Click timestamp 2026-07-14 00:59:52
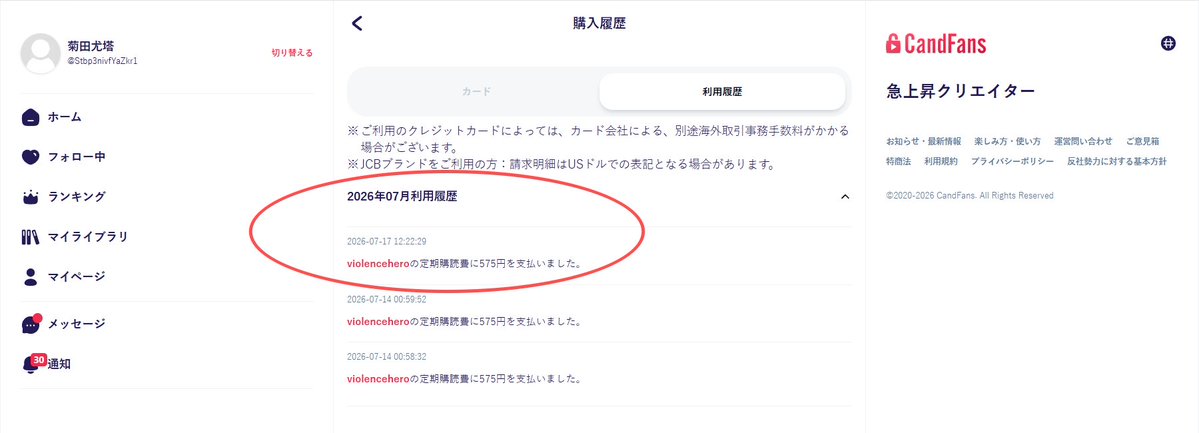 click(386, 299)
